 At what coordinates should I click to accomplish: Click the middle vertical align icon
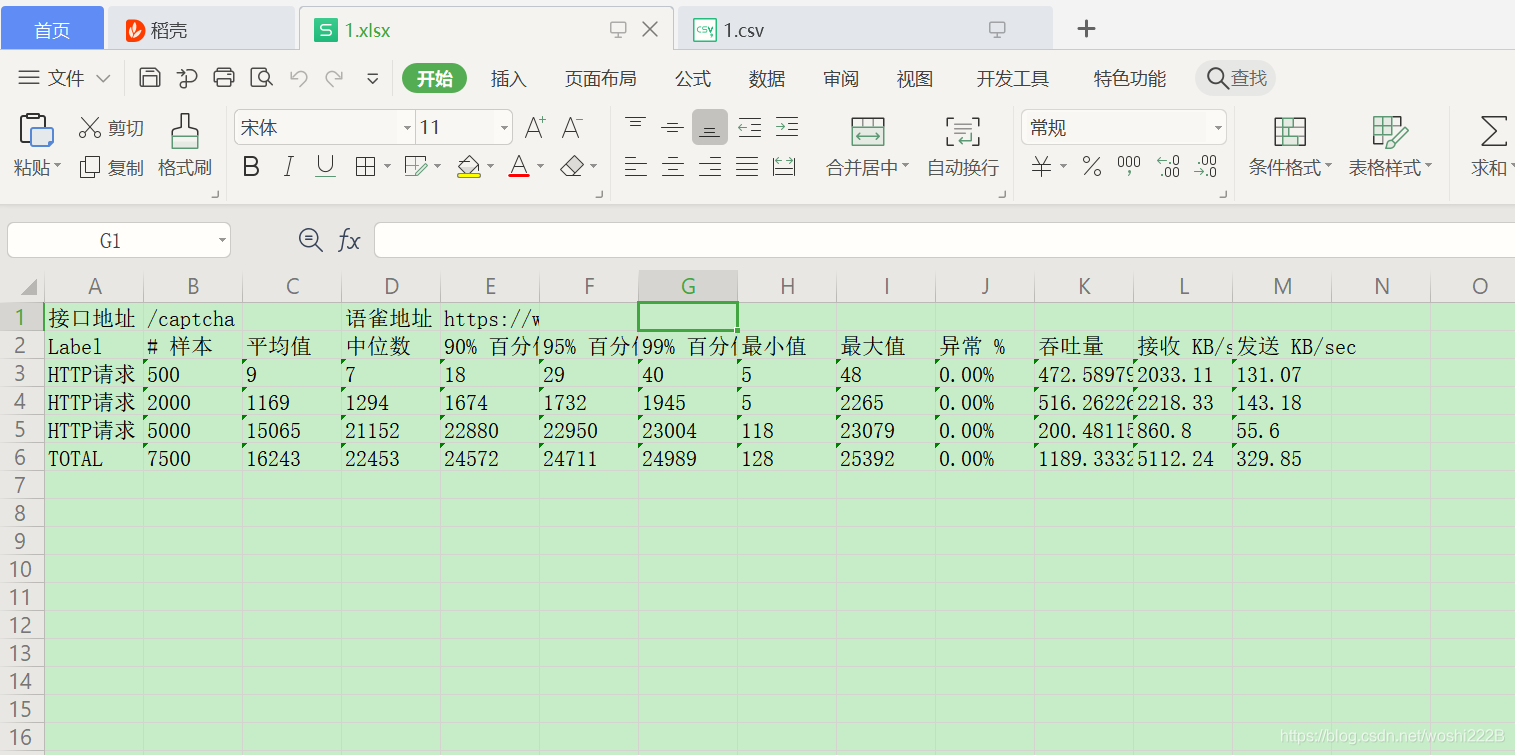point(672,127)
